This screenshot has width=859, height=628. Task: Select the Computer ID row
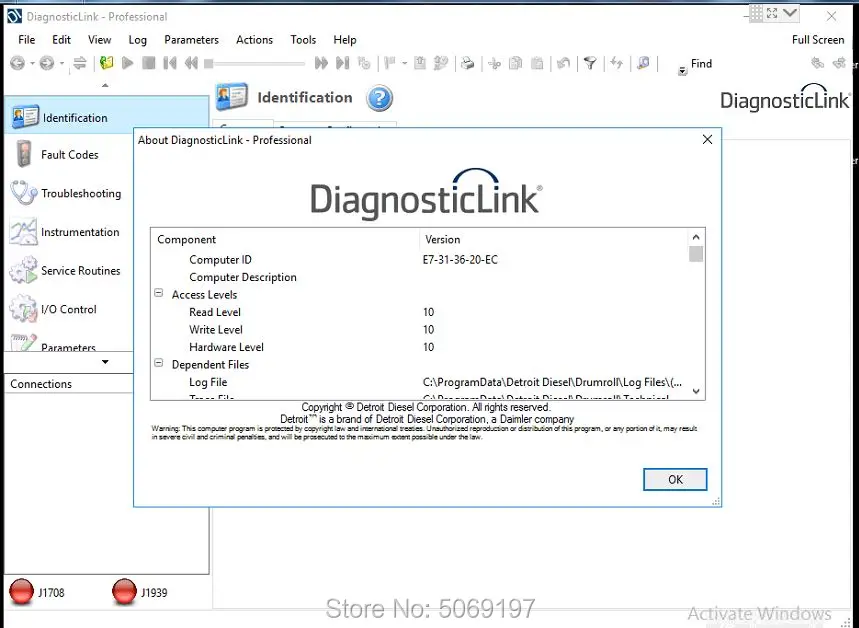419,260
